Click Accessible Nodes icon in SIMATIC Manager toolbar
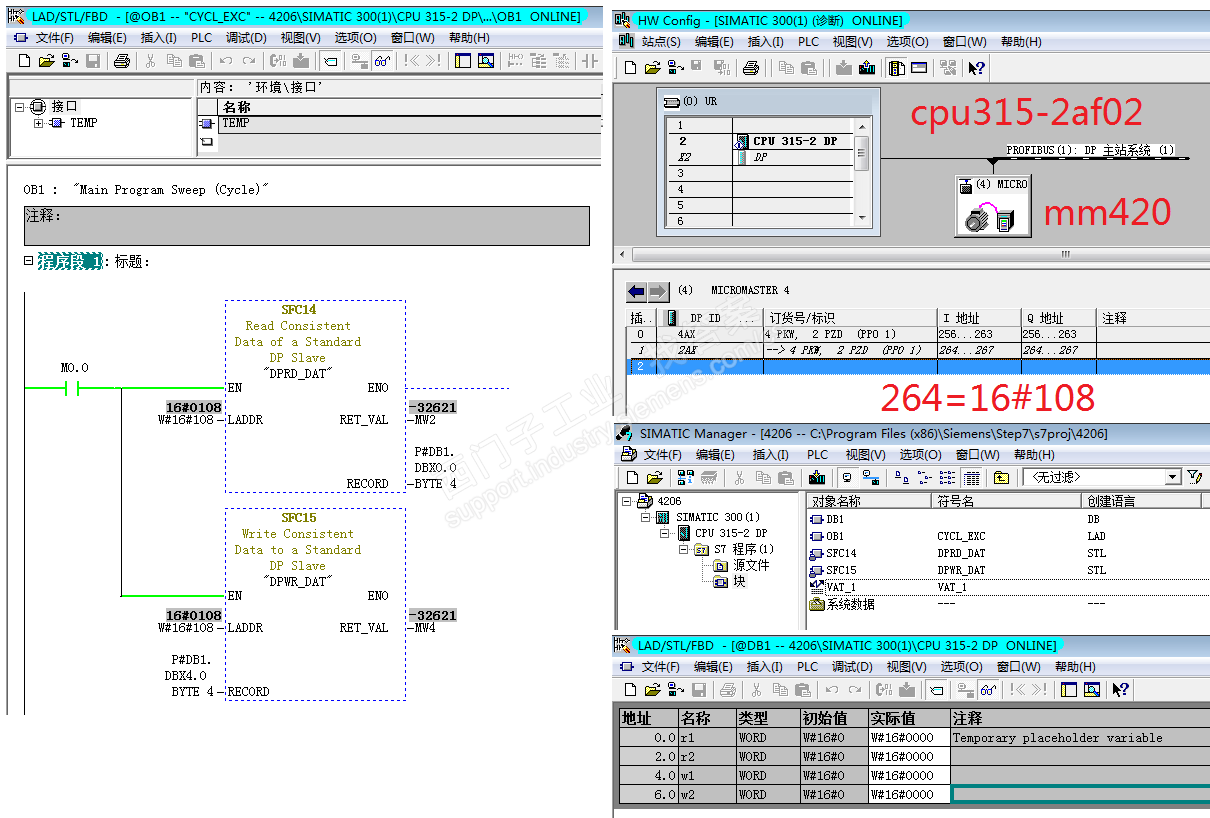Viewport: 1210px width, 818px height. pos(685,478)
